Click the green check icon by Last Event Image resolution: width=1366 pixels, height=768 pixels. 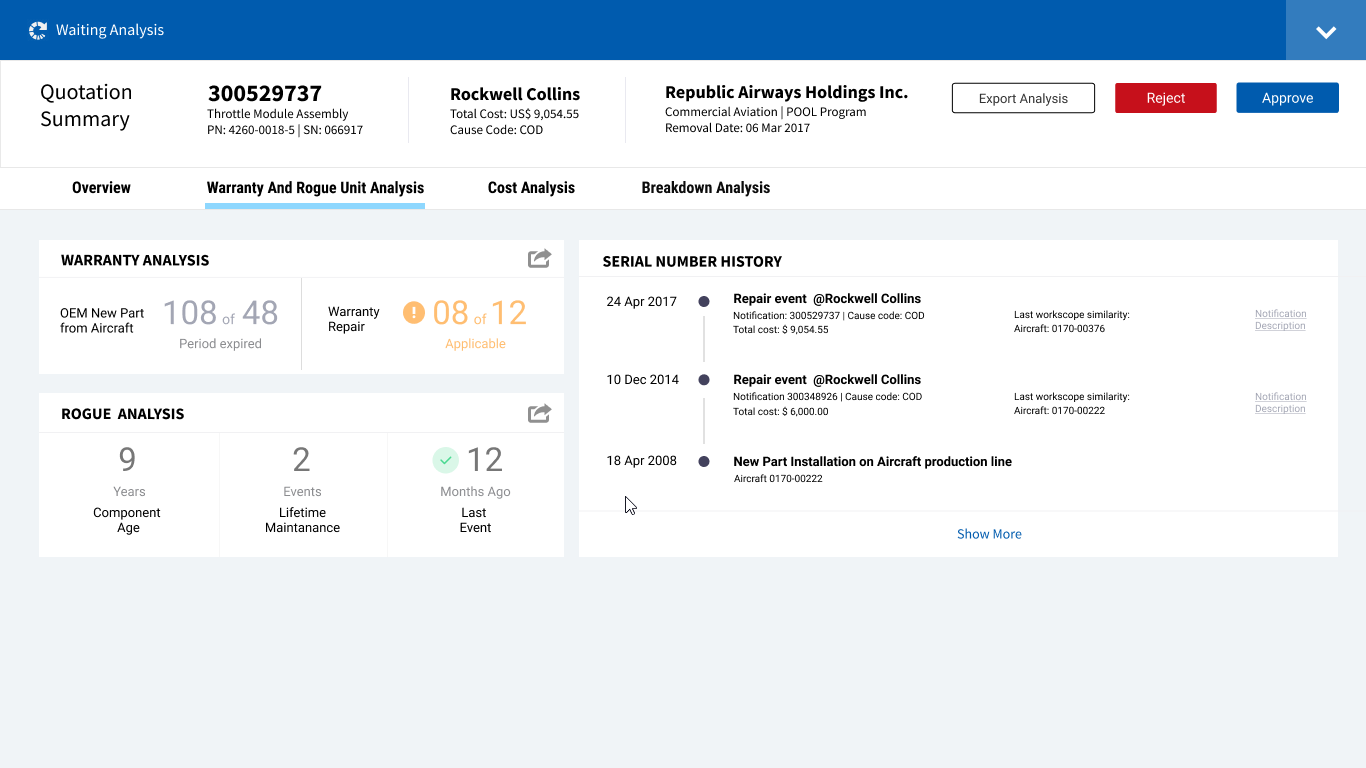[446, 460]
